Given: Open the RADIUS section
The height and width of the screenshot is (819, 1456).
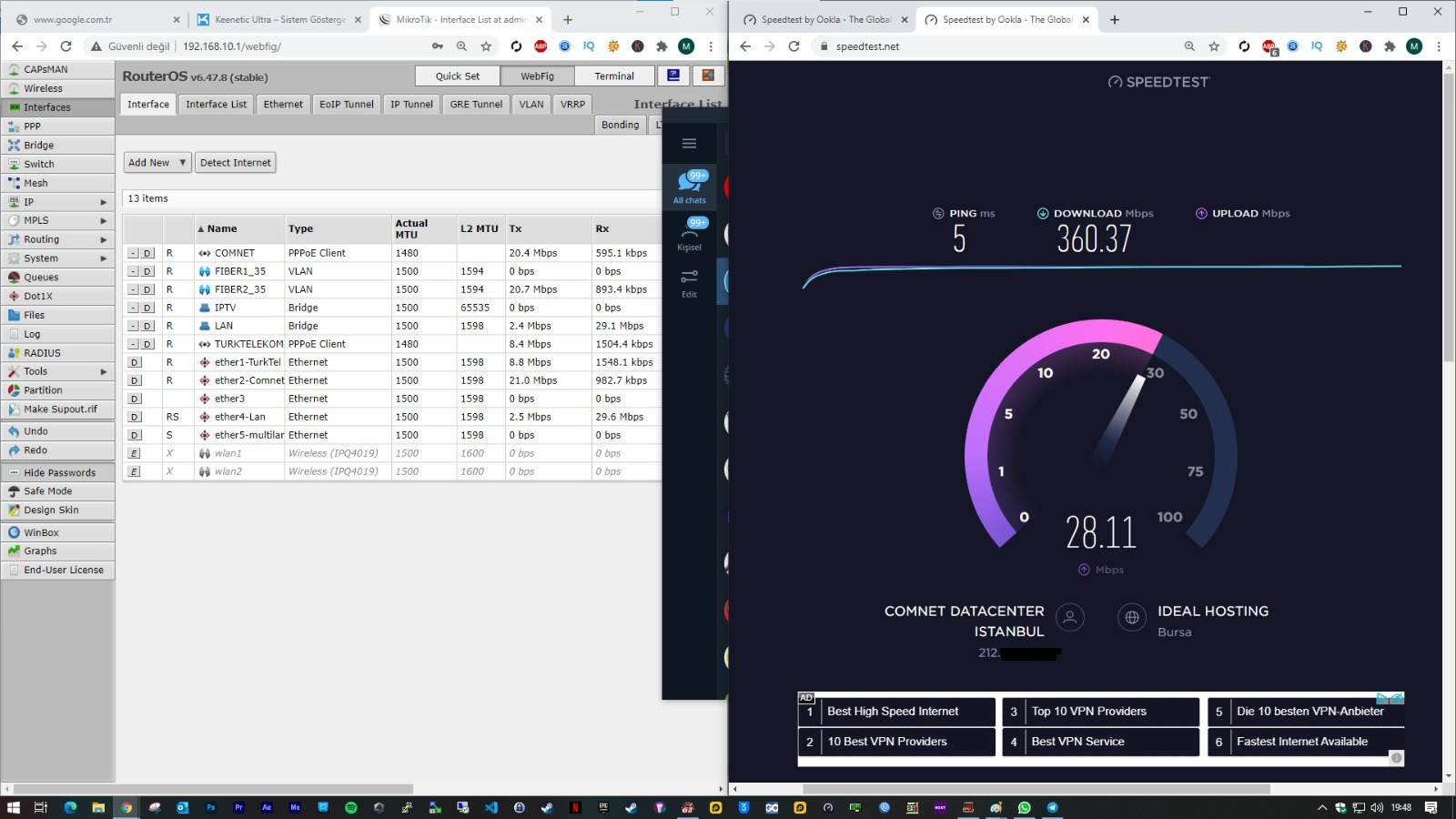Looking at the screenshot, I should point(57,353).
